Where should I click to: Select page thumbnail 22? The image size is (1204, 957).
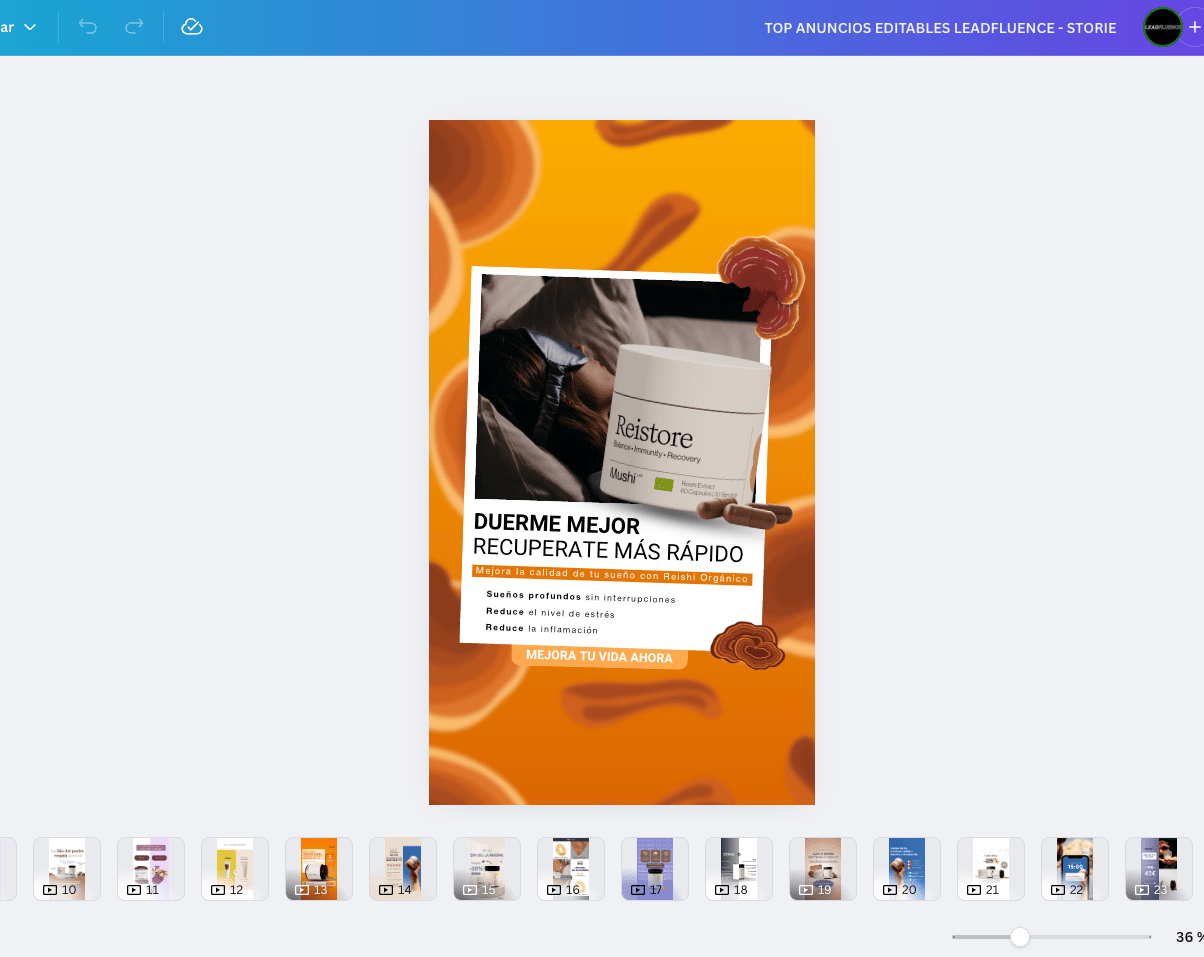(x=1075, y=869)
